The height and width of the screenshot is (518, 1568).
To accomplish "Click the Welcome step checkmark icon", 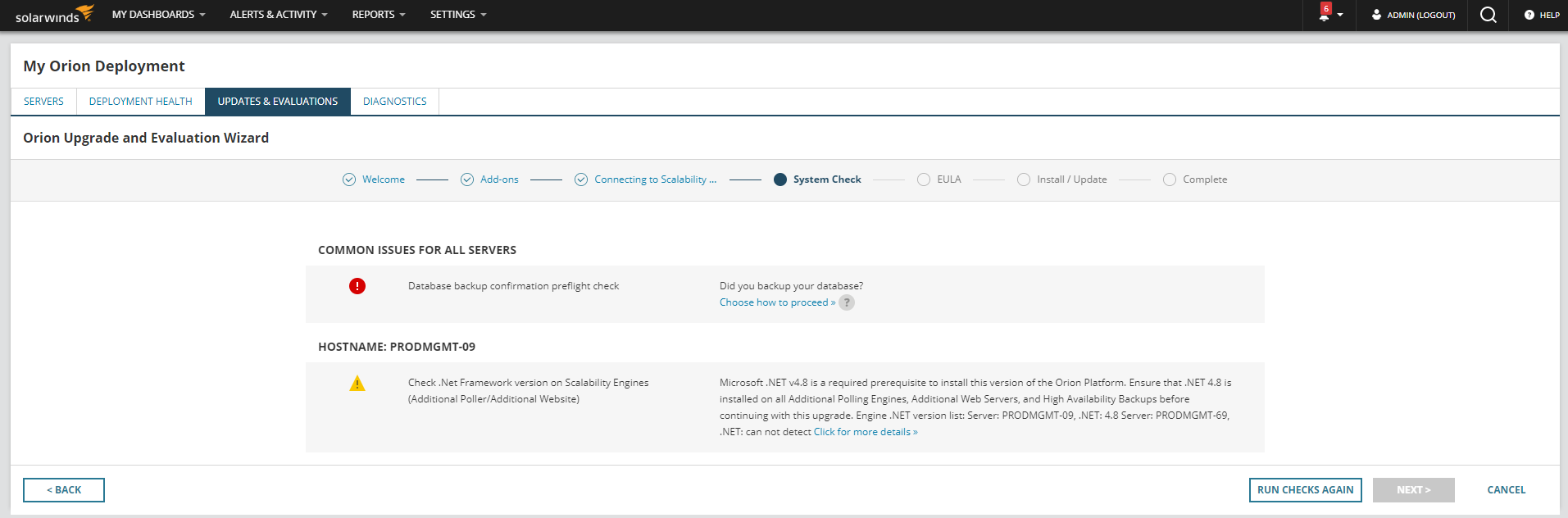I will (349, 179).
